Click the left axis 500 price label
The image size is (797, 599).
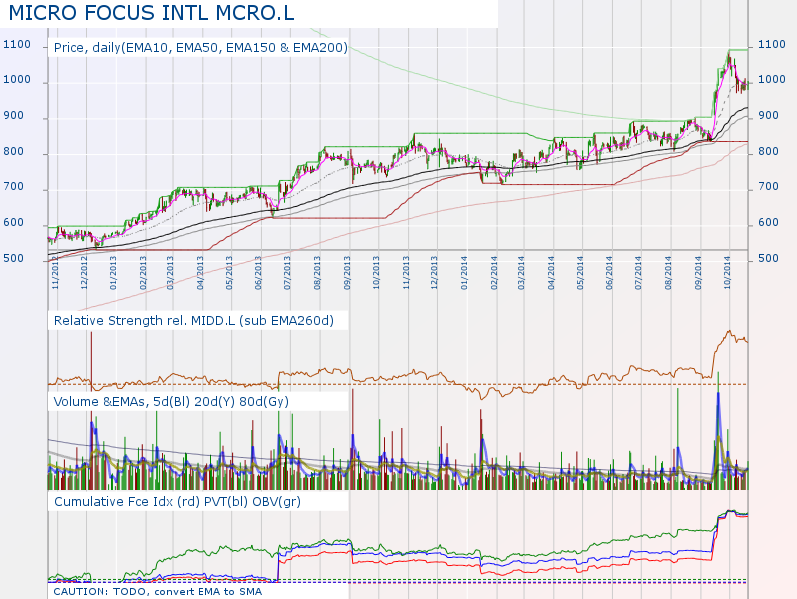14,258
